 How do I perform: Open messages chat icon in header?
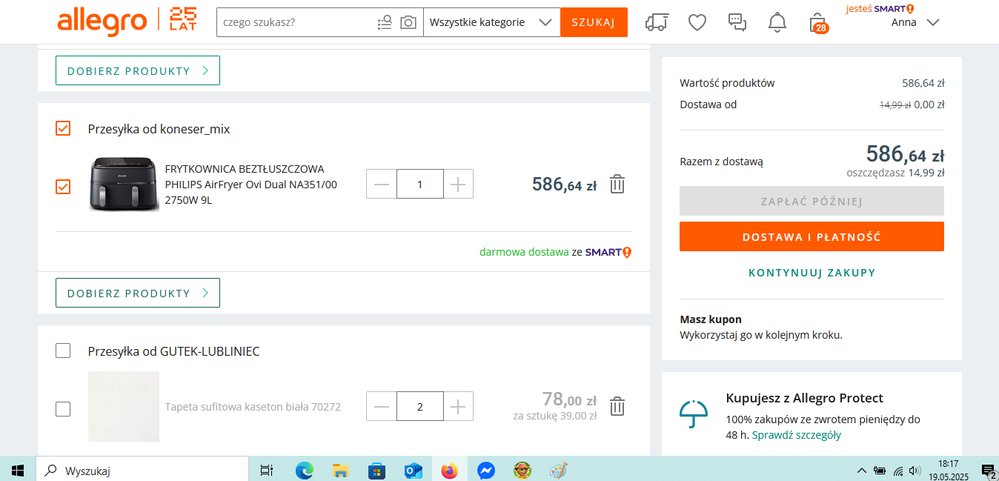click(737, 22)
